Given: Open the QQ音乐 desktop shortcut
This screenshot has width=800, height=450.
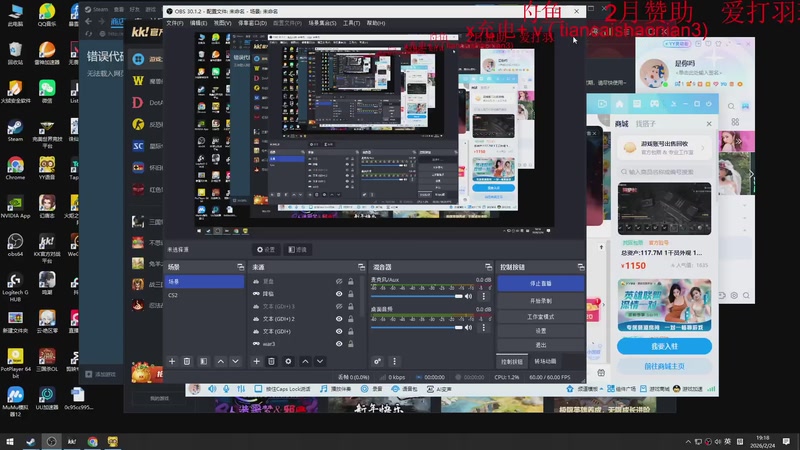Looking at the screenshot, I should (46, 15).
